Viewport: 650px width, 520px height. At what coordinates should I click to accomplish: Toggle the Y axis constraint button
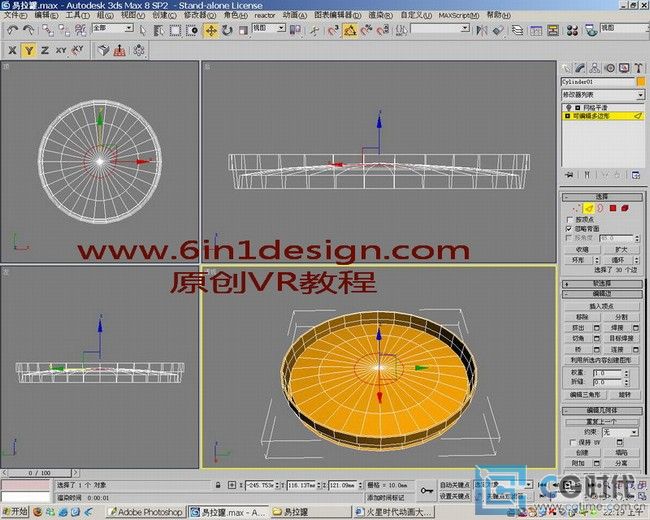29,51
